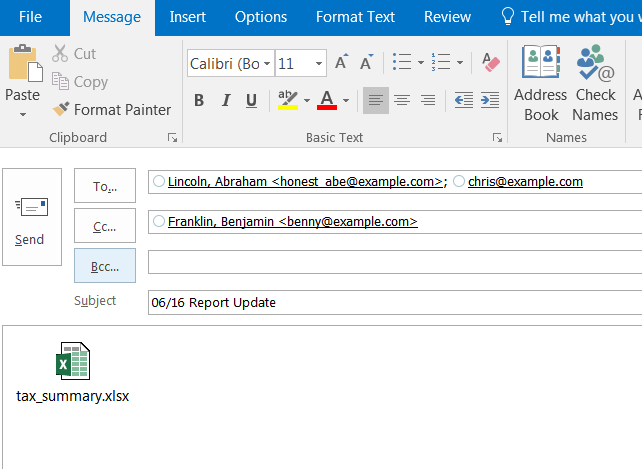642x469 pixels.
Task: Decrease paragraph indent
Action: pos(464,100)
